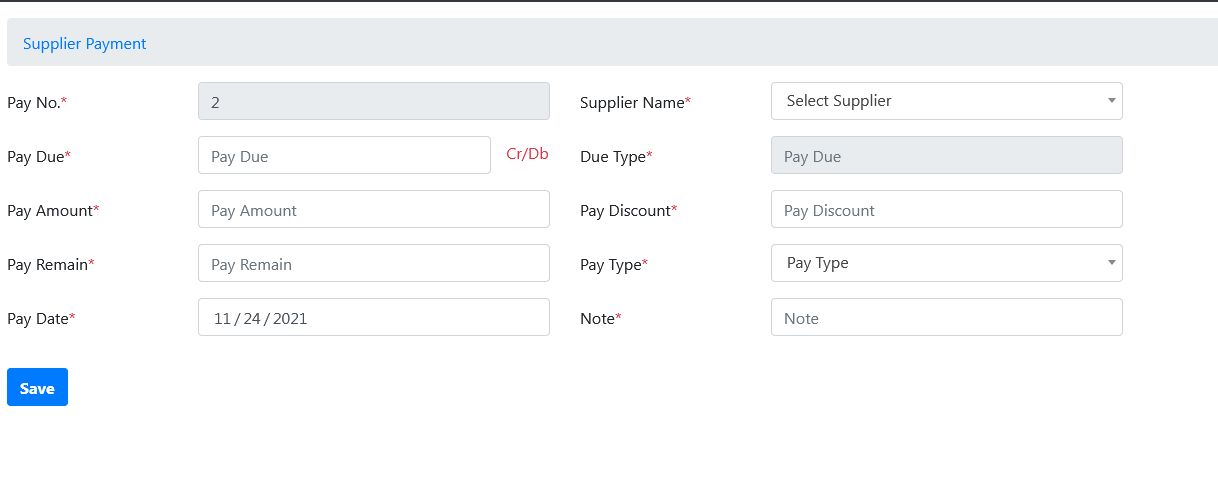
Task: Click the Supplier Payment header link
Action: [x=85, y=44]
